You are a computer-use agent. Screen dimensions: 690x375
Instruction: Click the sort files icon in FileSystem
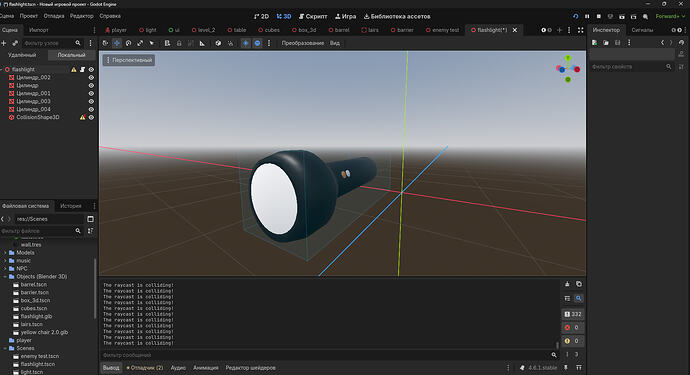coord(90,231)
